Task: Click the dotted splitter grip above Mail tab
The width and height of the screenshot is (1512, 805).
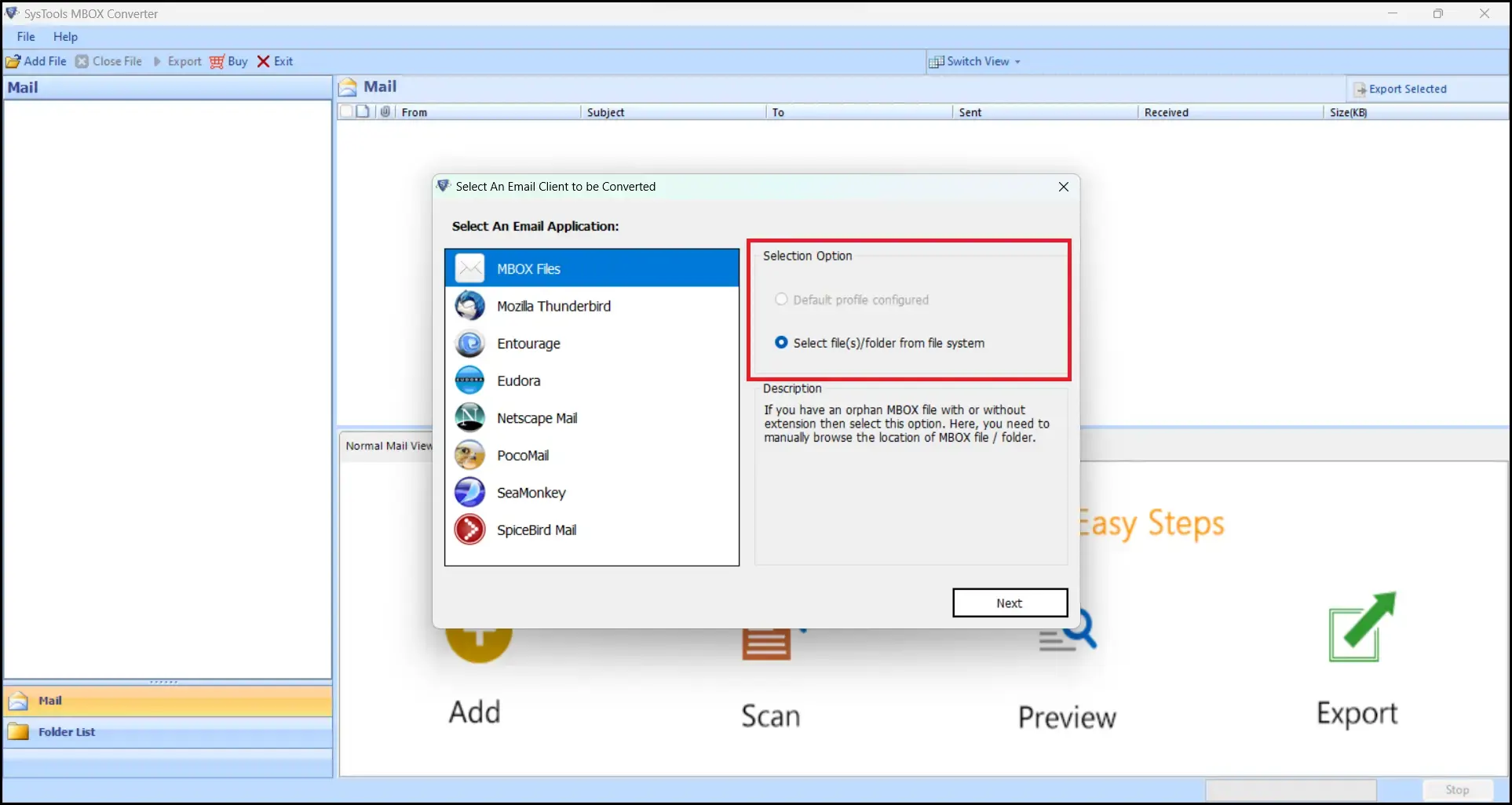Action: click(x=164, y=683)
